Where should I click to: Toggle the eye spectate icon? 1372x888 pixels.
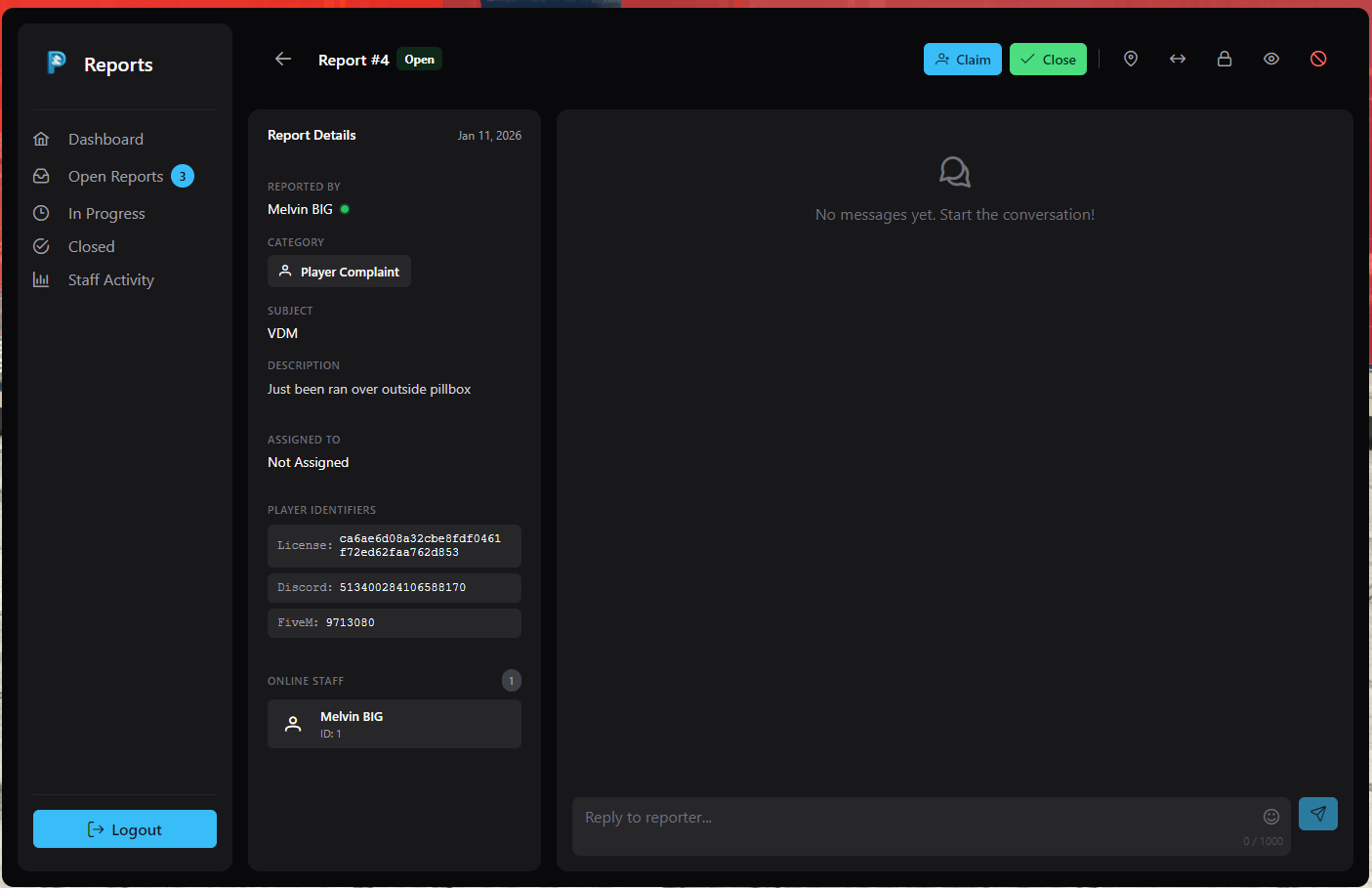point(1271,59)
